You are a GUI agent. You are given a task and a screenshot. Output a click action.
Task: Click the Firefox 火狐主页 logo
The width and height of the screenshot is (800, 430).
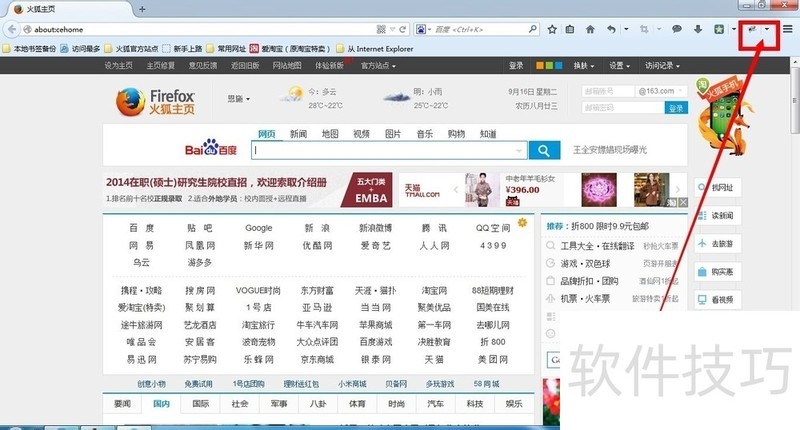click(155, 101)
